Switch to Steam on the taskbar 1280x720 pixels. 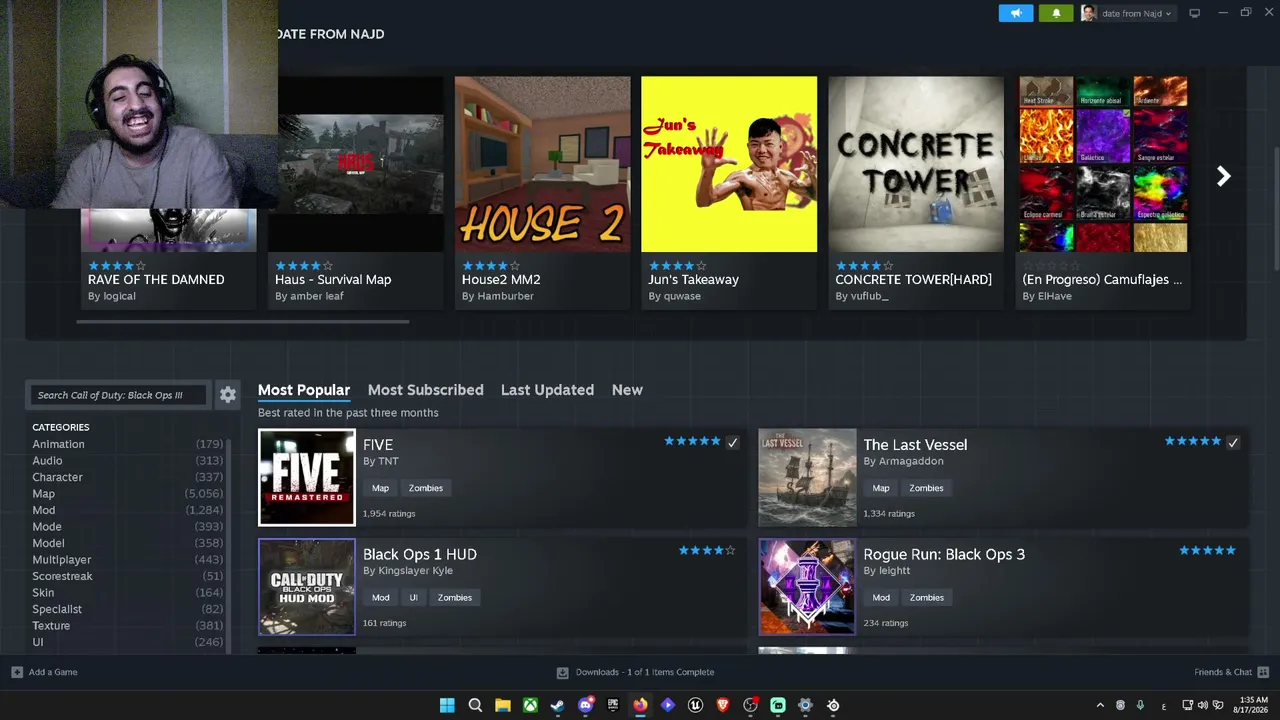pos(558,705)
